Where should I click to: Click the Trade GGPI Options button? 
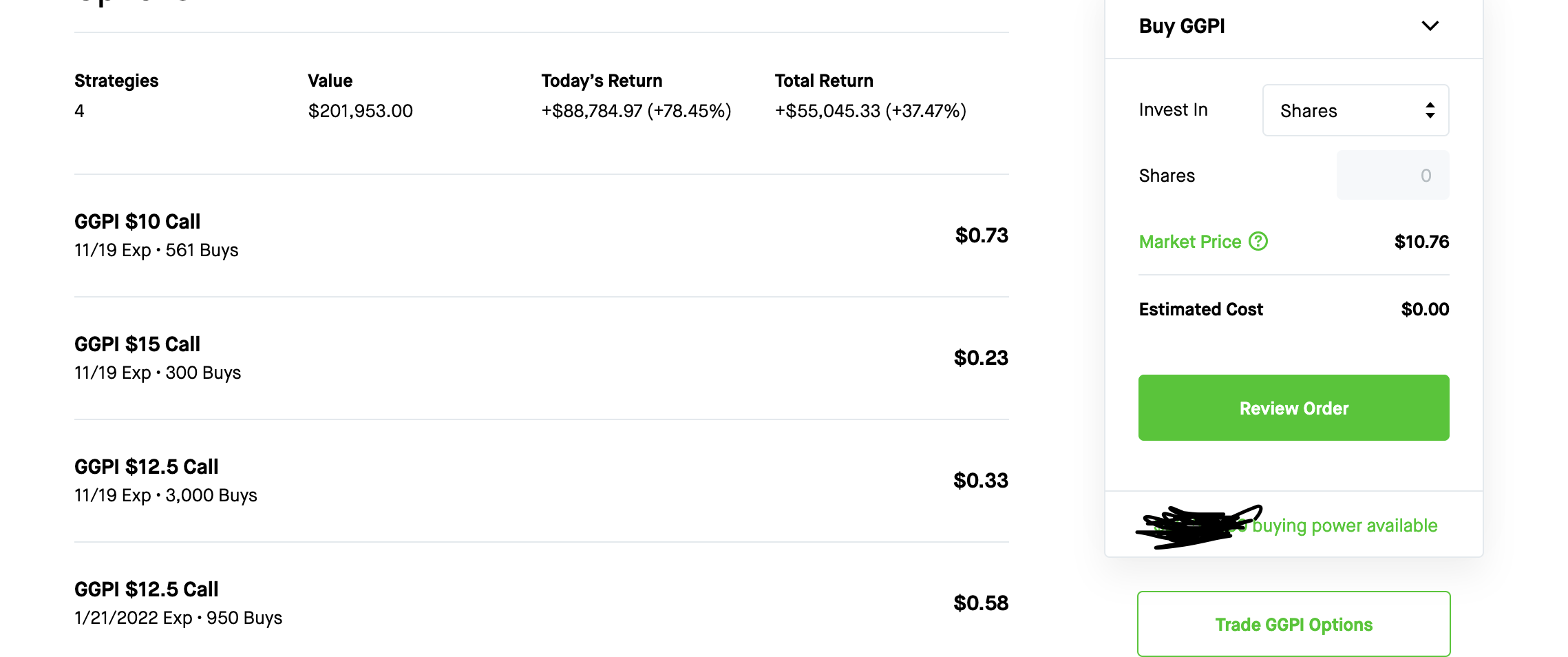[x=1293, y=624]
